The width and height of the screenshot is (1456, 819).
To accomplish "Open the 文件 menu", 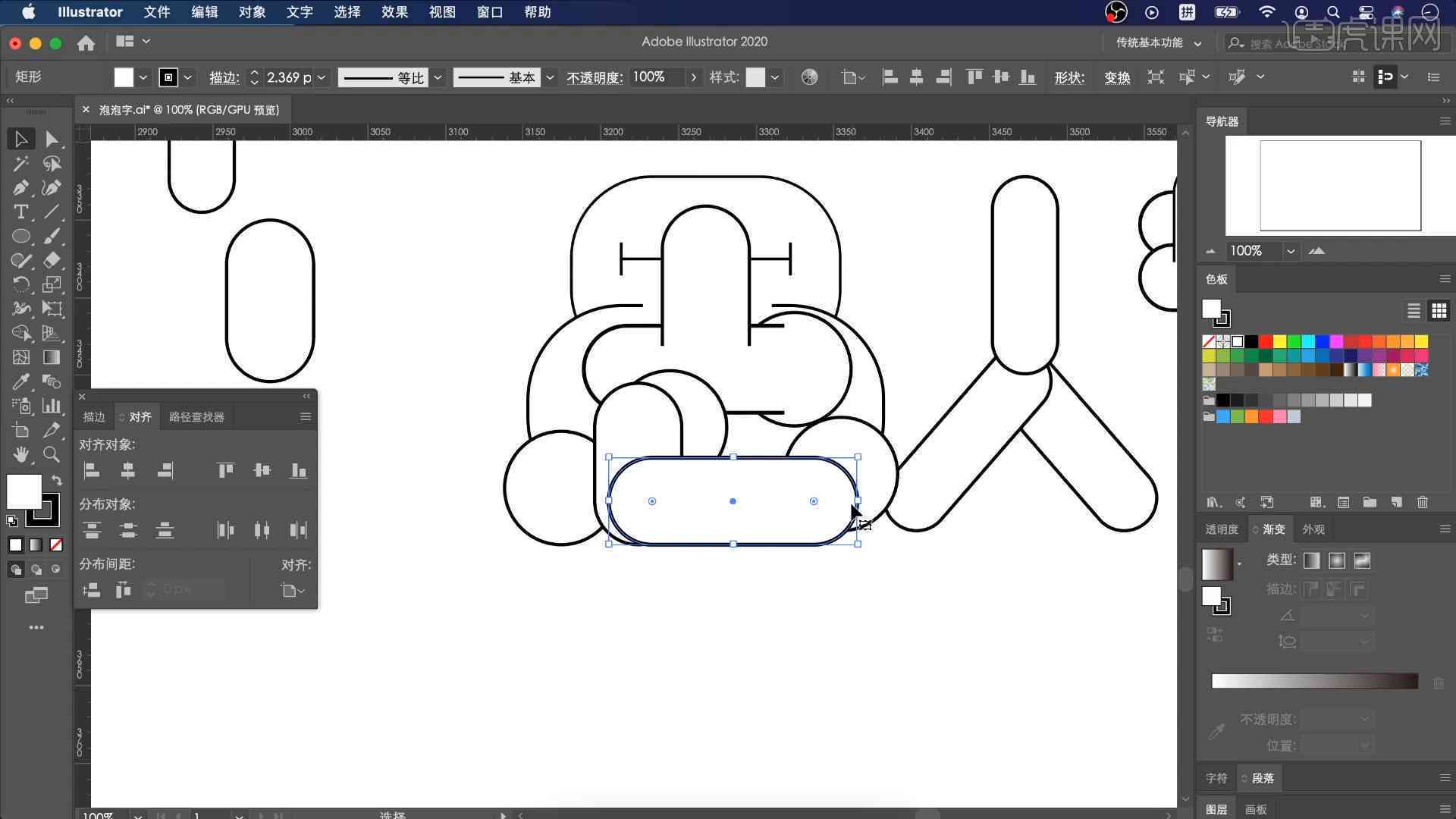I will pos(157,11).
